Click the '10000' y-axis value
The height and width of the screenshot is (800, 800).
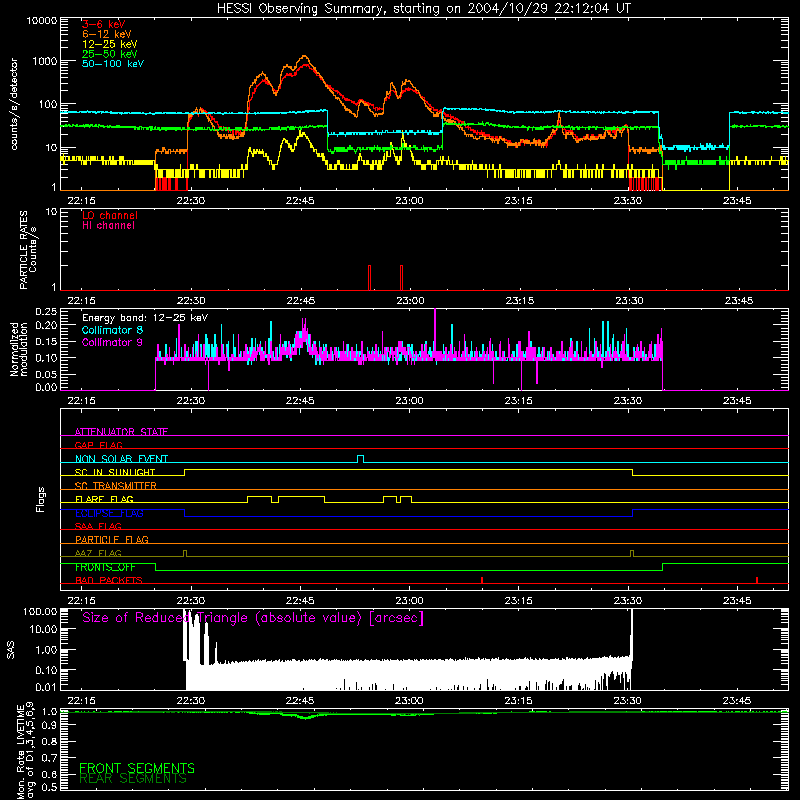pos(42,21)
